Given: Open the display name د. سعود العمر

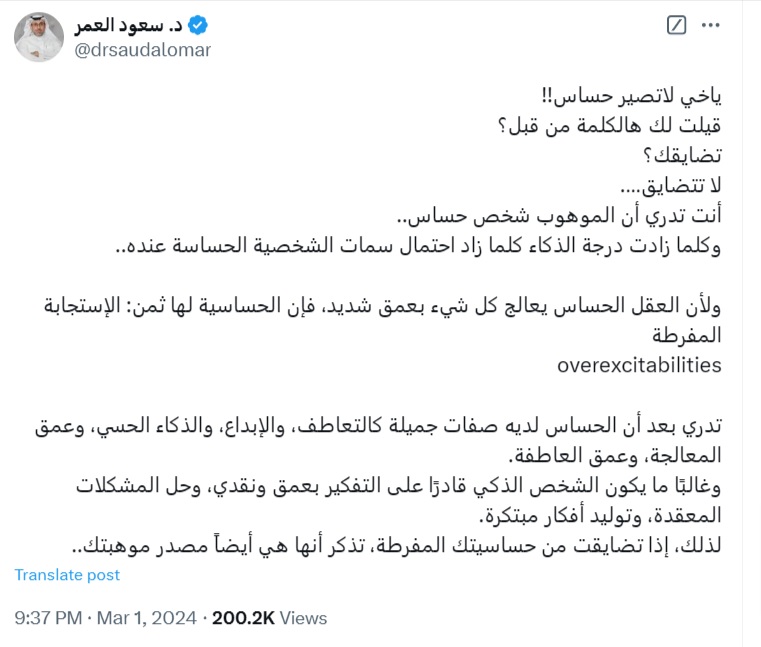Looking at the screenshot, I should pos(129,25).
